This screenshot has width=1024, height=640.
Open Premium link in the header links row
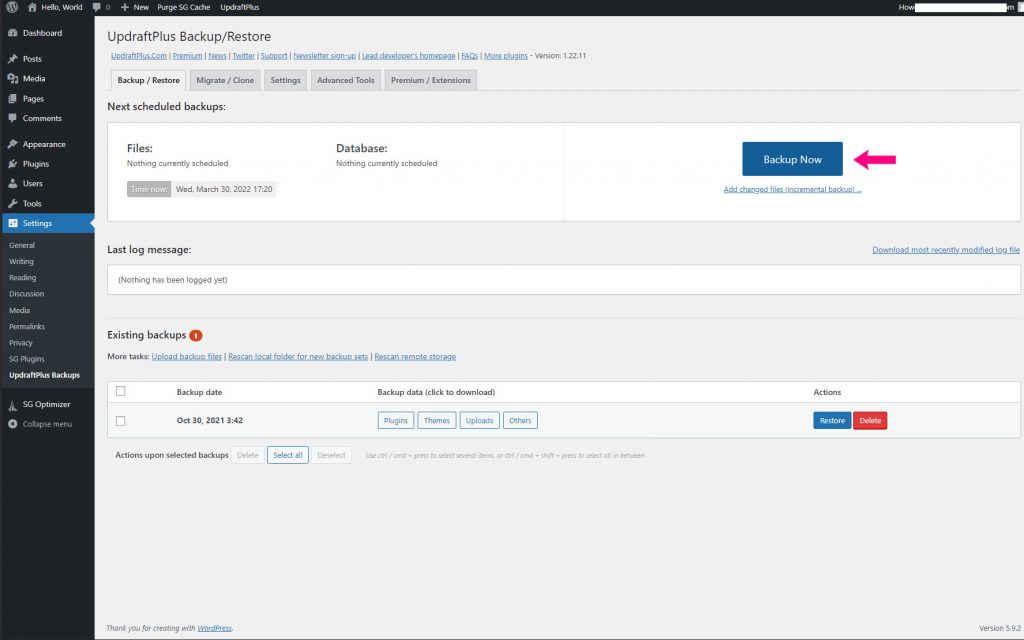click(187, 56)
